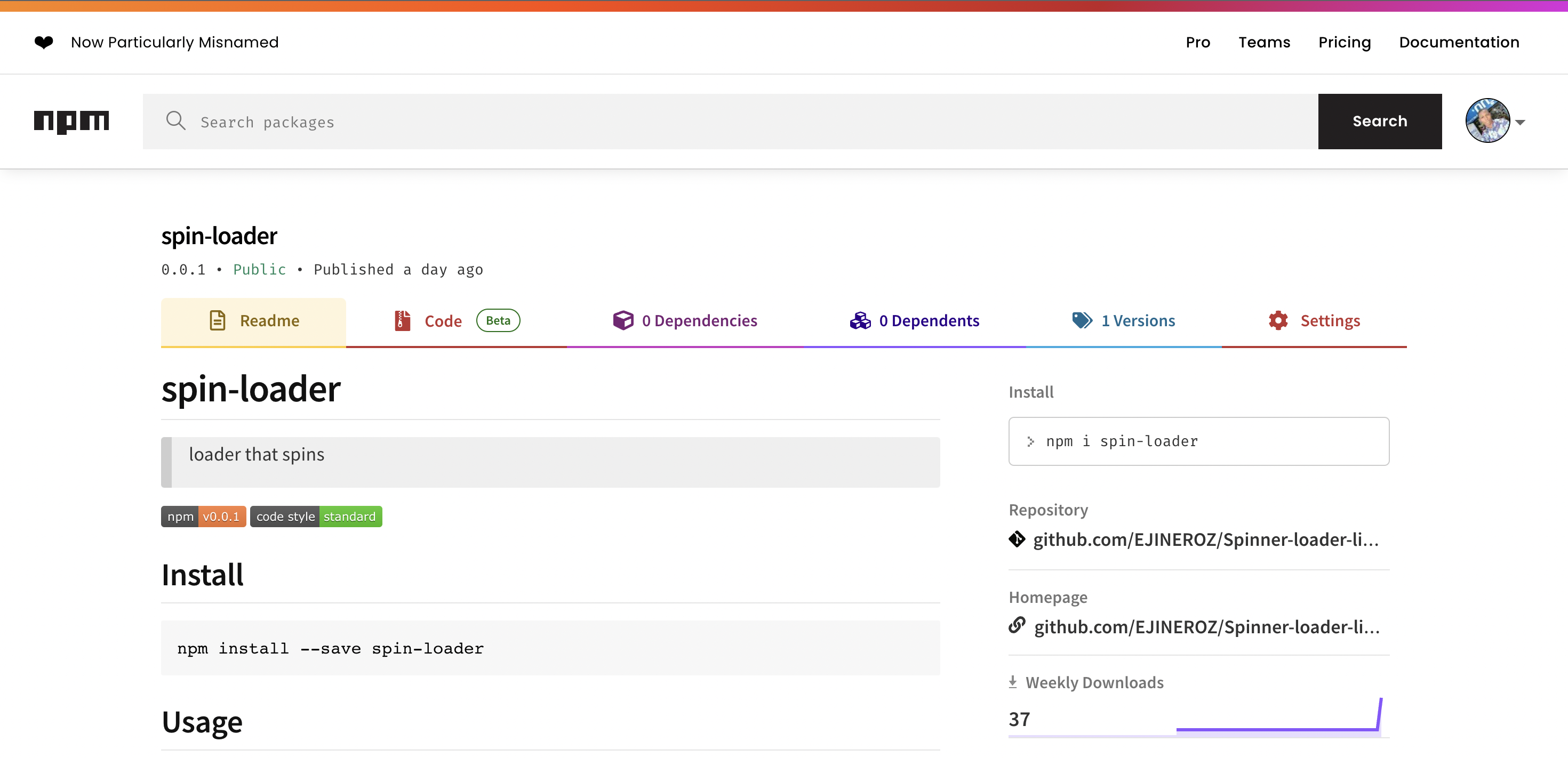
Task: Open the Pricing link
Action: tap(1344, 43)
